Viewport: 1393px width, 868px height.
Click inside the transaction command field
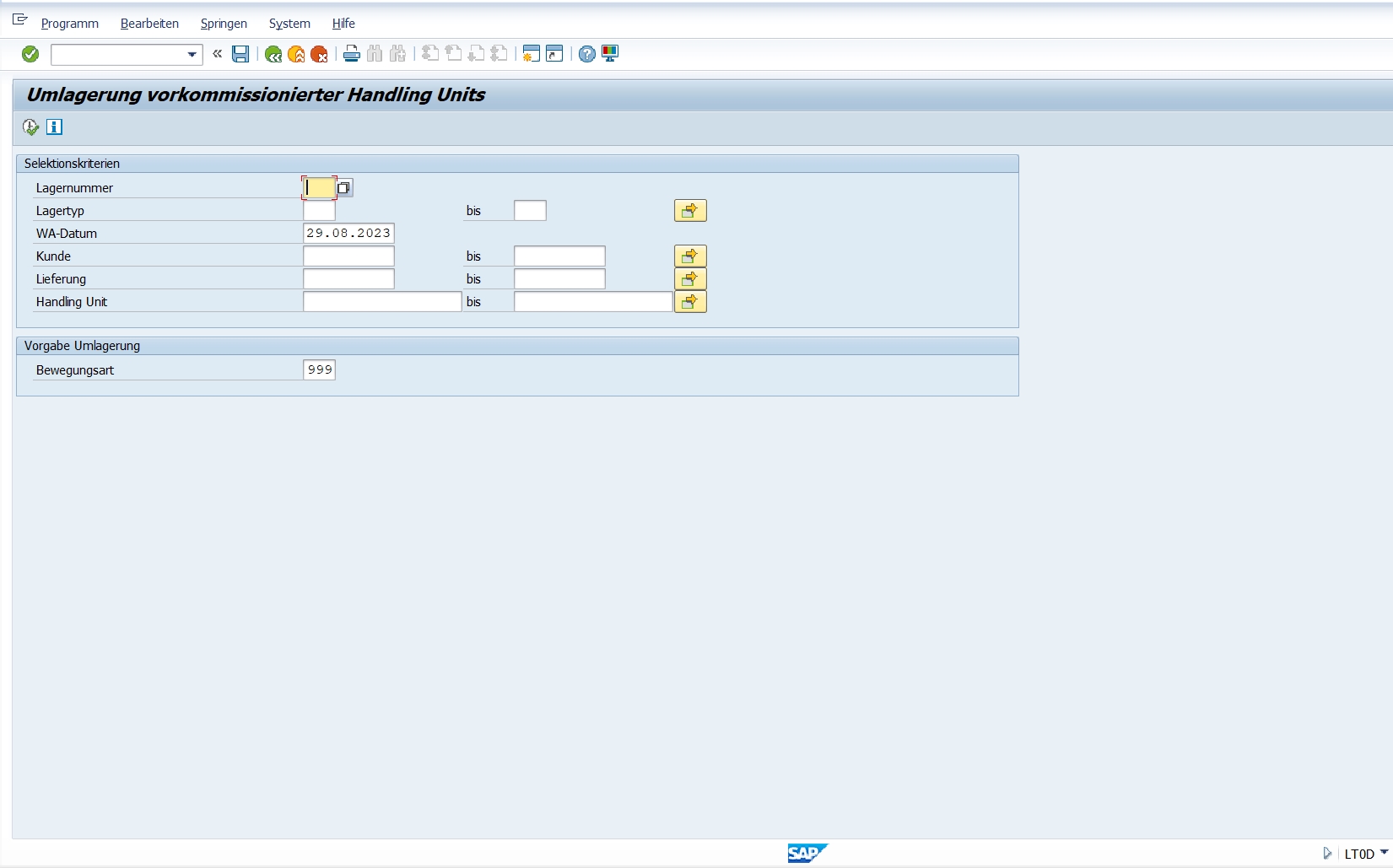118,55
